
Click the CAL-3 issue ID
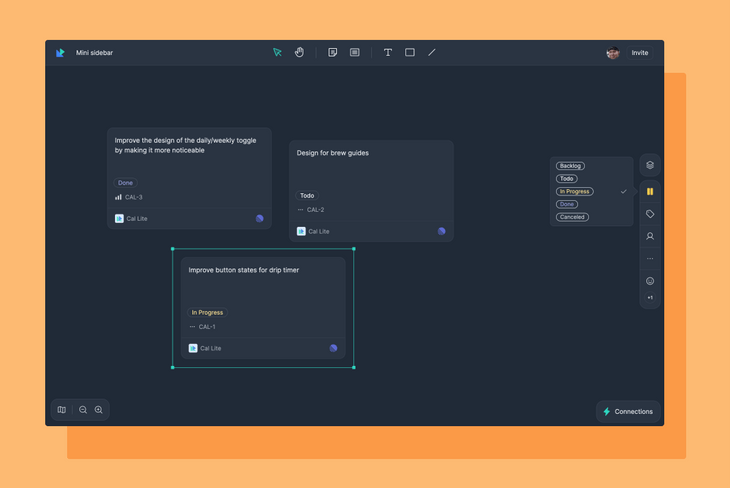coord(134,197)
